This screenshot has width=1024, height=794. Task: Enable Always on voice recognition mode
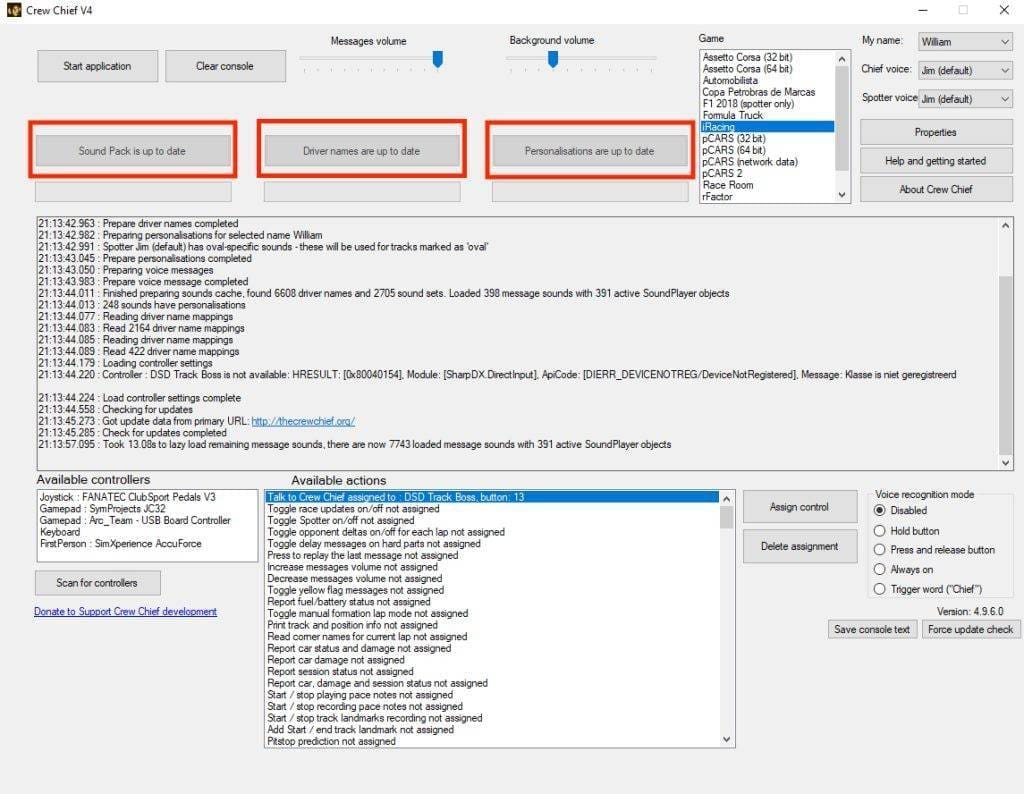[880, 570]
